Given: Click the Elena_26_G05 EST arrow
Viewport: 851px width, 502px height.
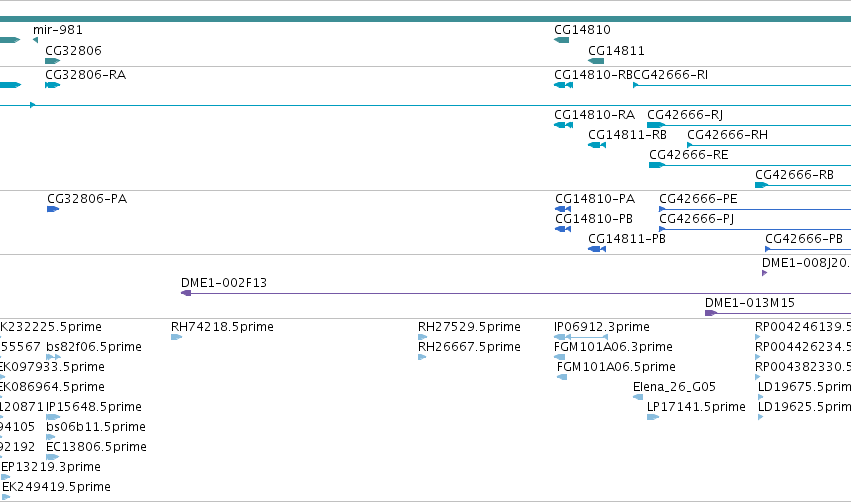Looking at the screenshot, I should click(638, 397).
